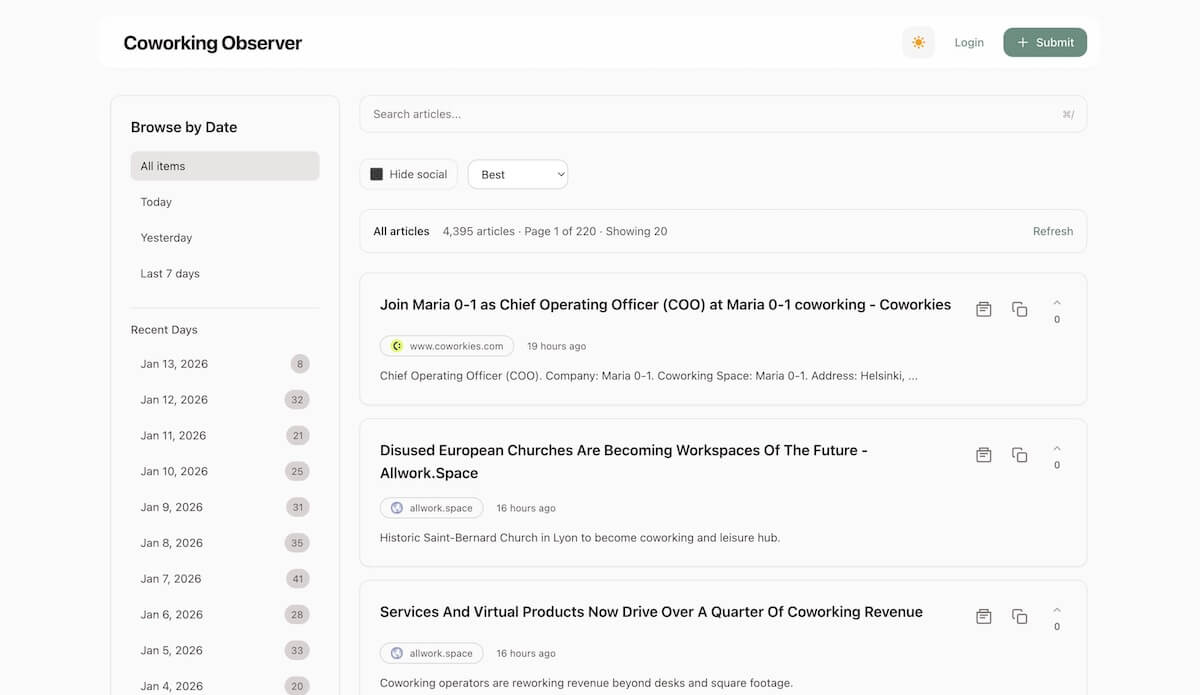
Task: Open Disused European Churches article title
Action: coord(624,462)
